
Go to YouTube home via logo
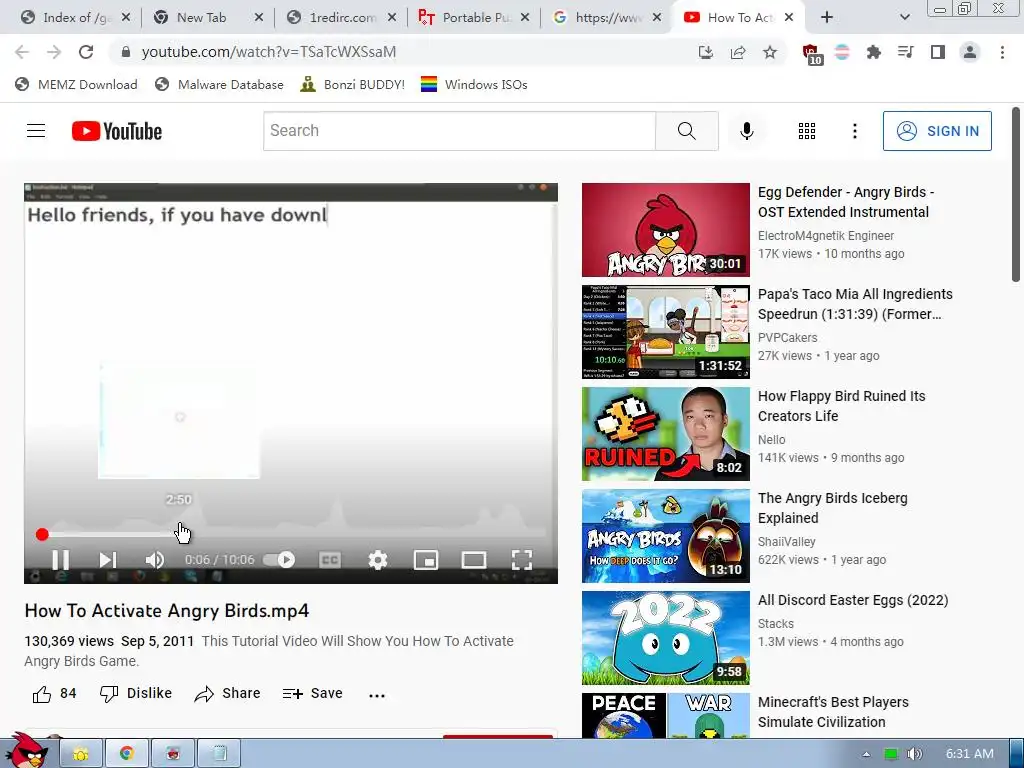coord(117,131)
